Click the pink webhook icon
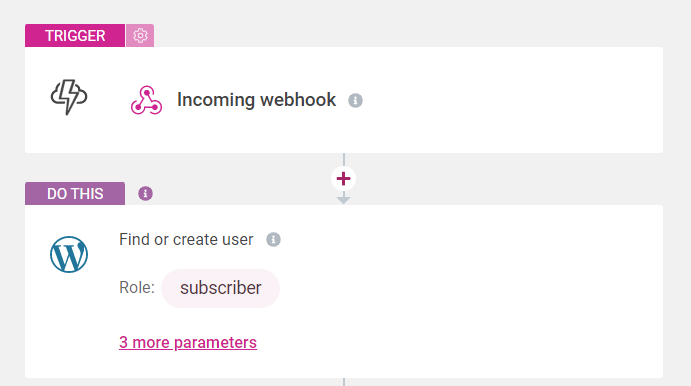The width and height of the screenshot is (691, 386). (x=146, y=100)
